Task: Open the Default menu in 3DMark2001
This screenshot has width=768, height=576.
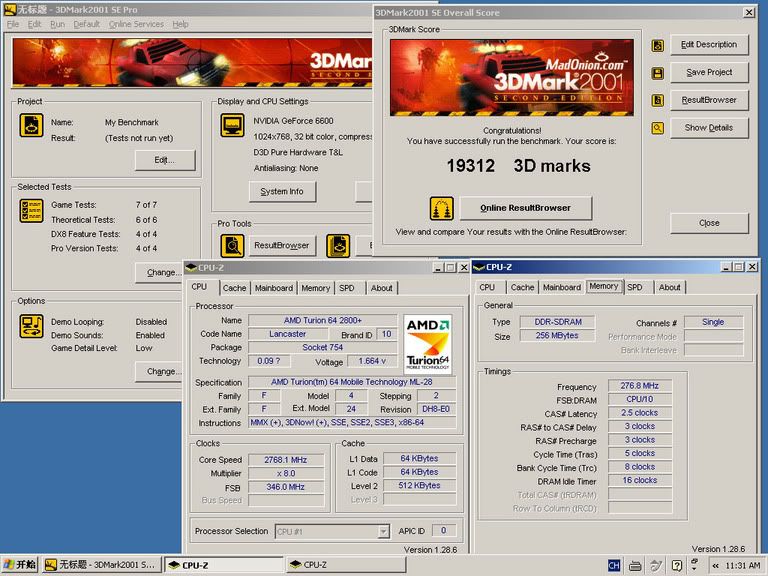Action: [87, 24]
